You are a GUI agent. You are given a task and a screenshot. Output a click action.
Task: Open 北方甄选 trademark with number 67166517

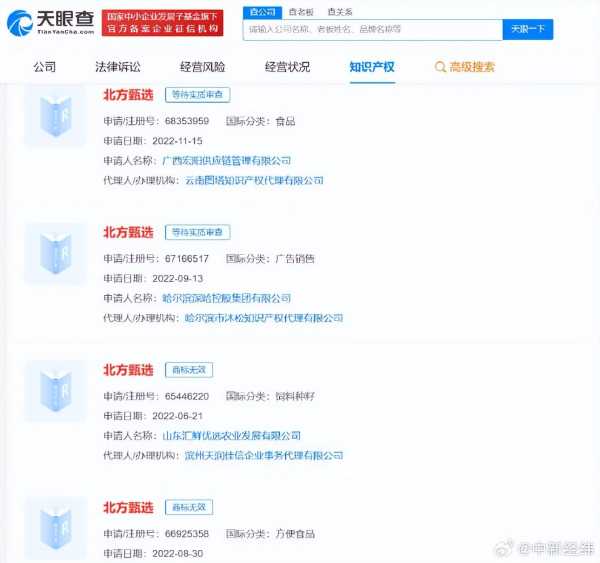(128, 232)
